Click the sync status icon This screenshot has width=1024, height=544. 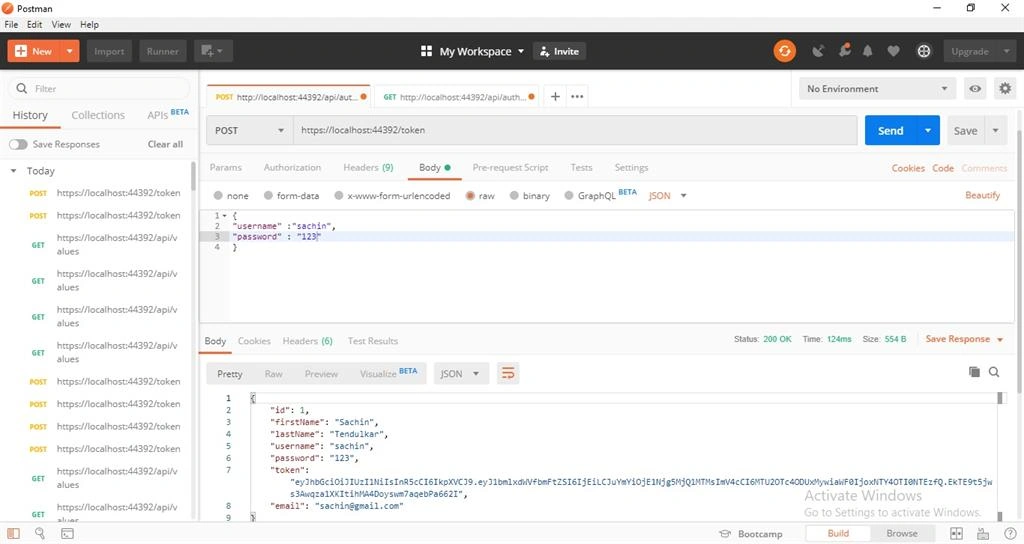tap(784, 51)
